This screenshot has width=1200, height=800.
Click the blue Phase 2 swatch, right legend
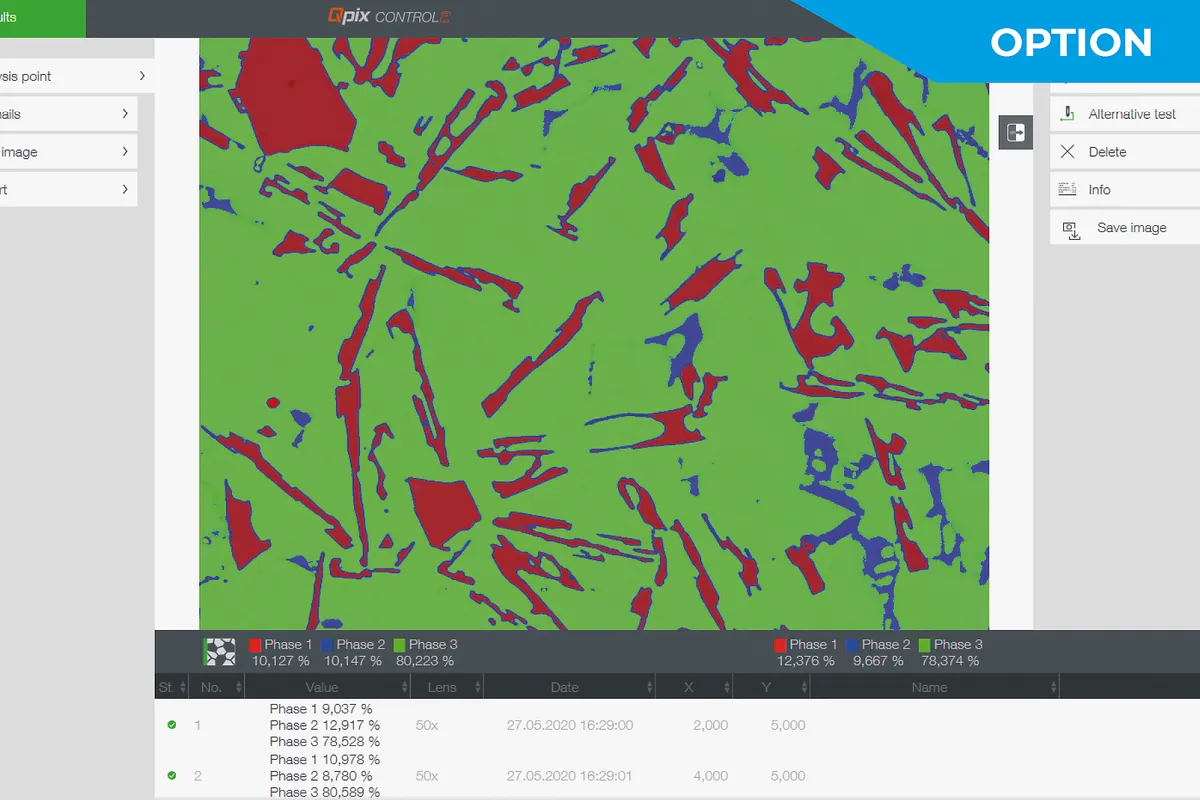pyautogui.click(x=852, y=645)
